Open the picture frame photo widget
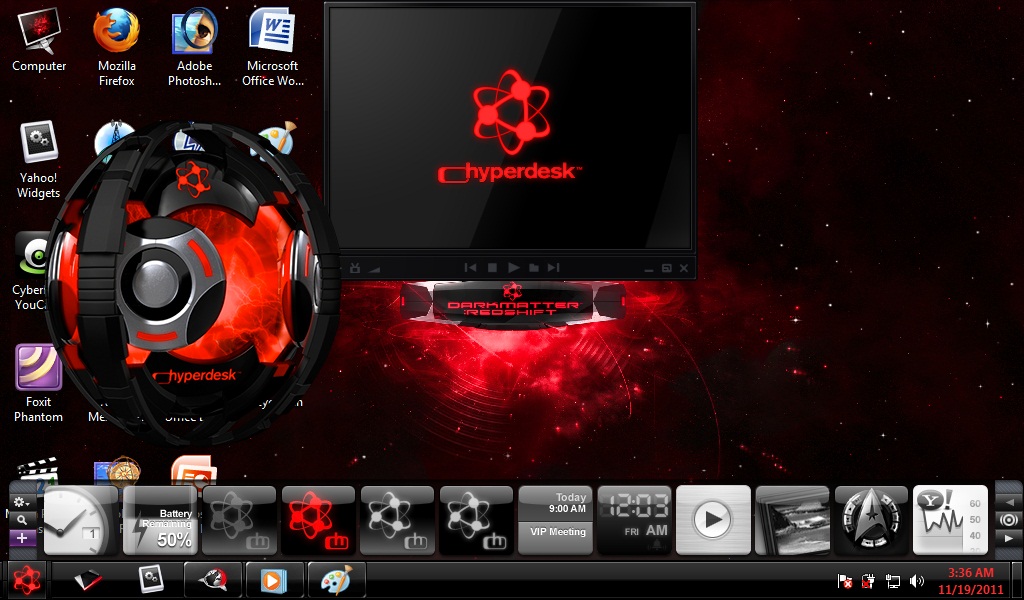Viewport: 1024px width, 600px height. (792, 520)
